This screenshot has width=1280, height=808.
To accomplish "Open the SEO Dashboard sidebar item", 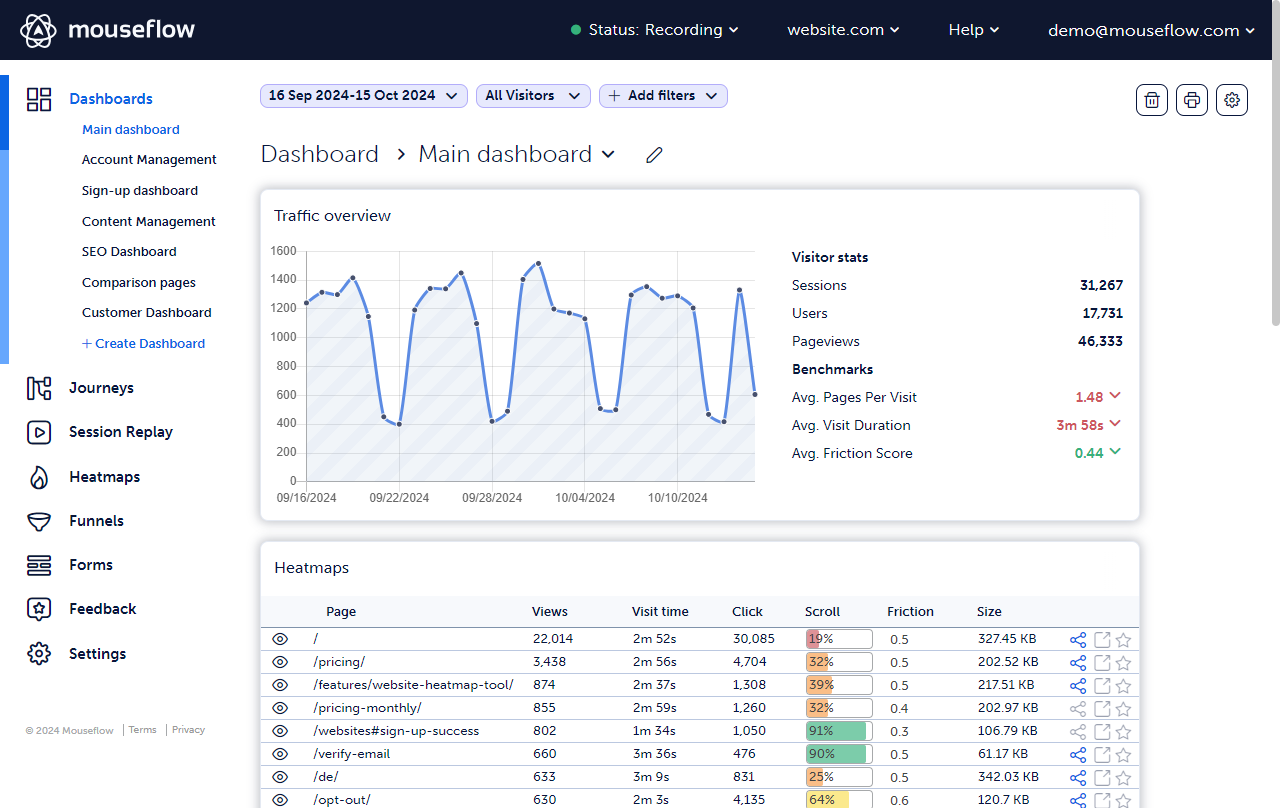I will pyautogui.click(x=129, y=252).
